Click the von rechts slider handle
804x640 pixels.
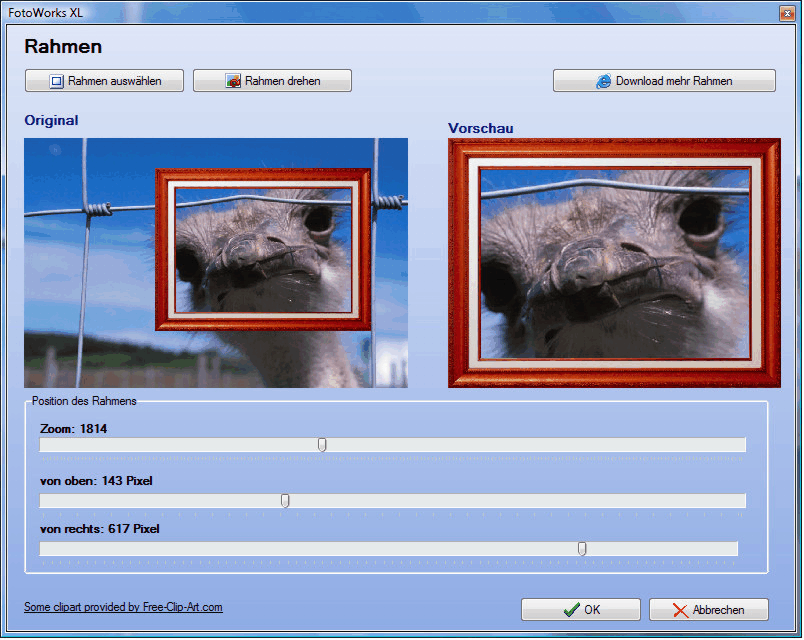click(582, 549)
